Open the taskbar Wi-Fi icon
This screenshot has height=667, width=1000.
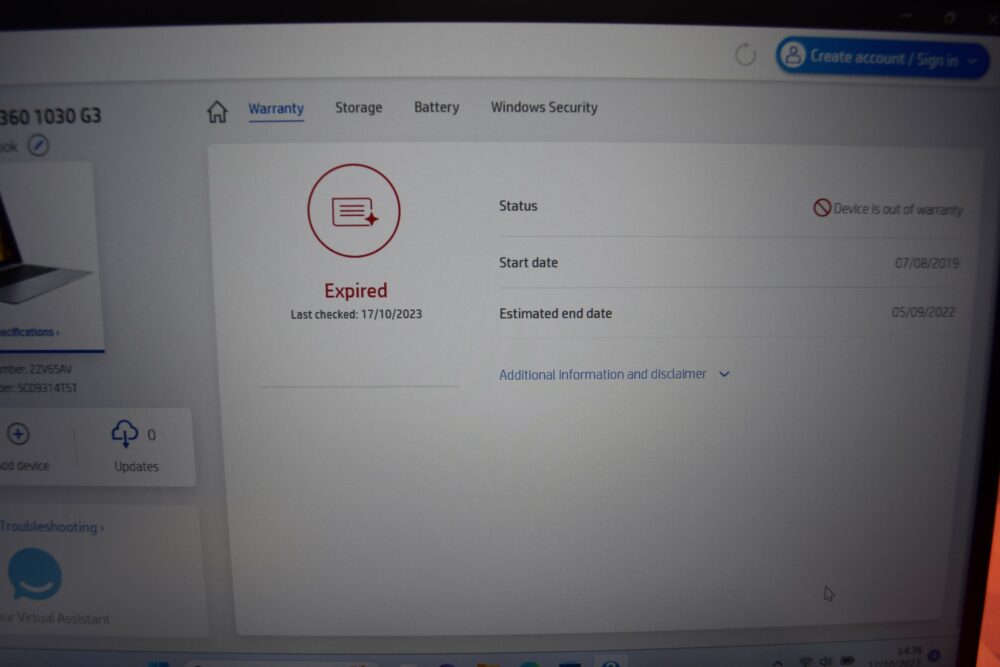point(805,661)
